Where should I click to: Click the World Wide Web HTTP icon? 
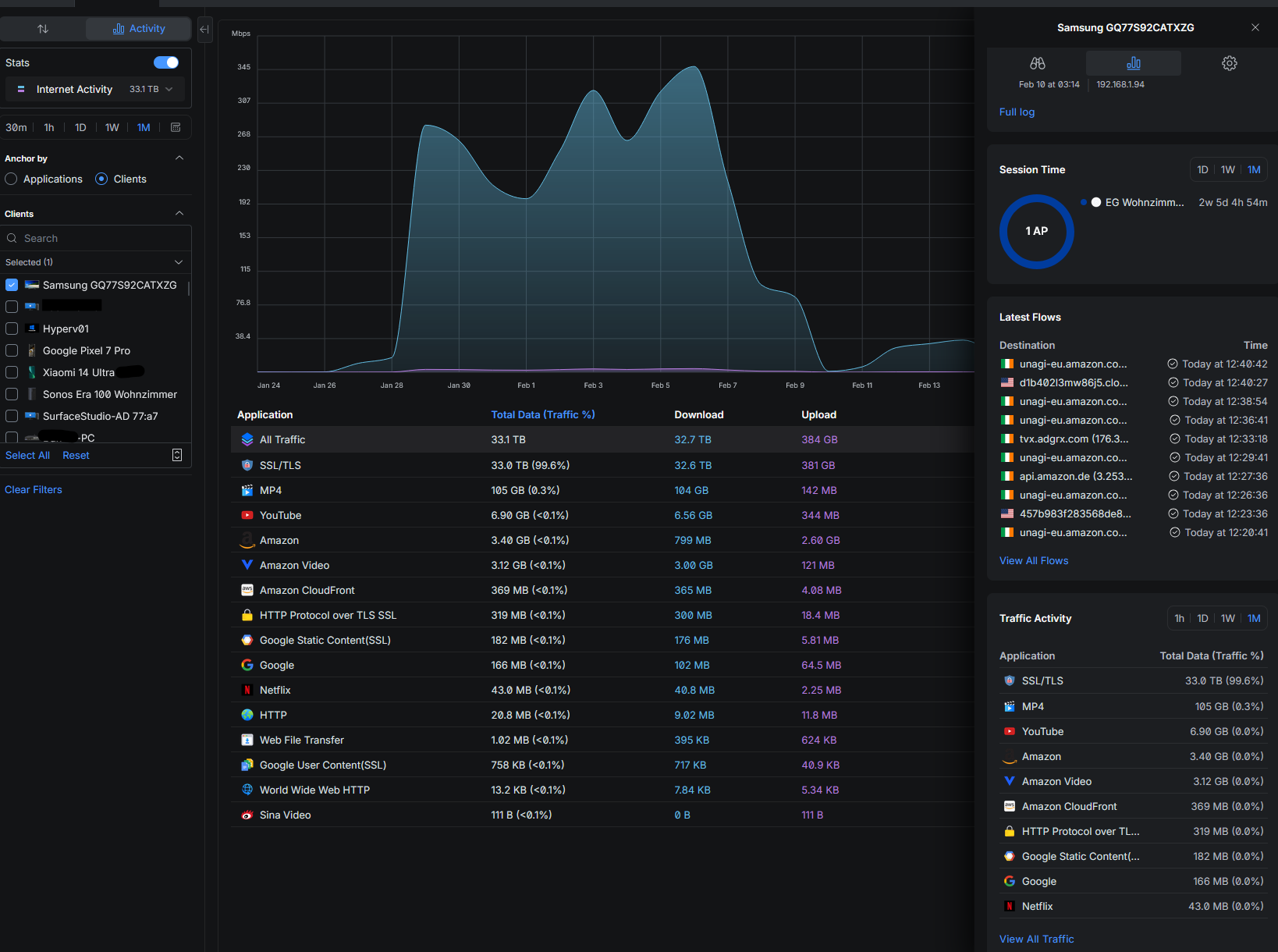(247, 790)
